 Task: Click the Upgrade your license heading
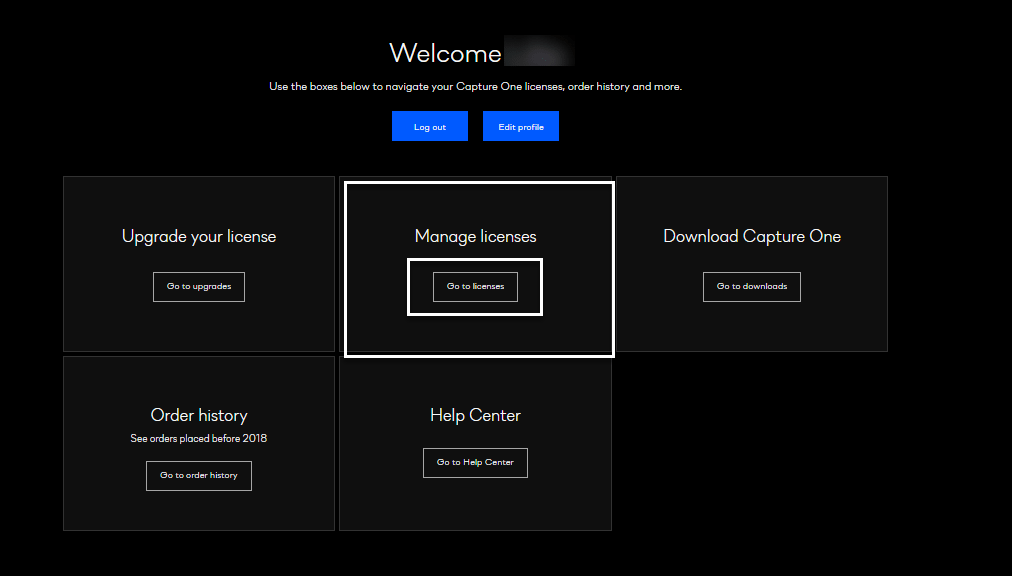[198, 236]
